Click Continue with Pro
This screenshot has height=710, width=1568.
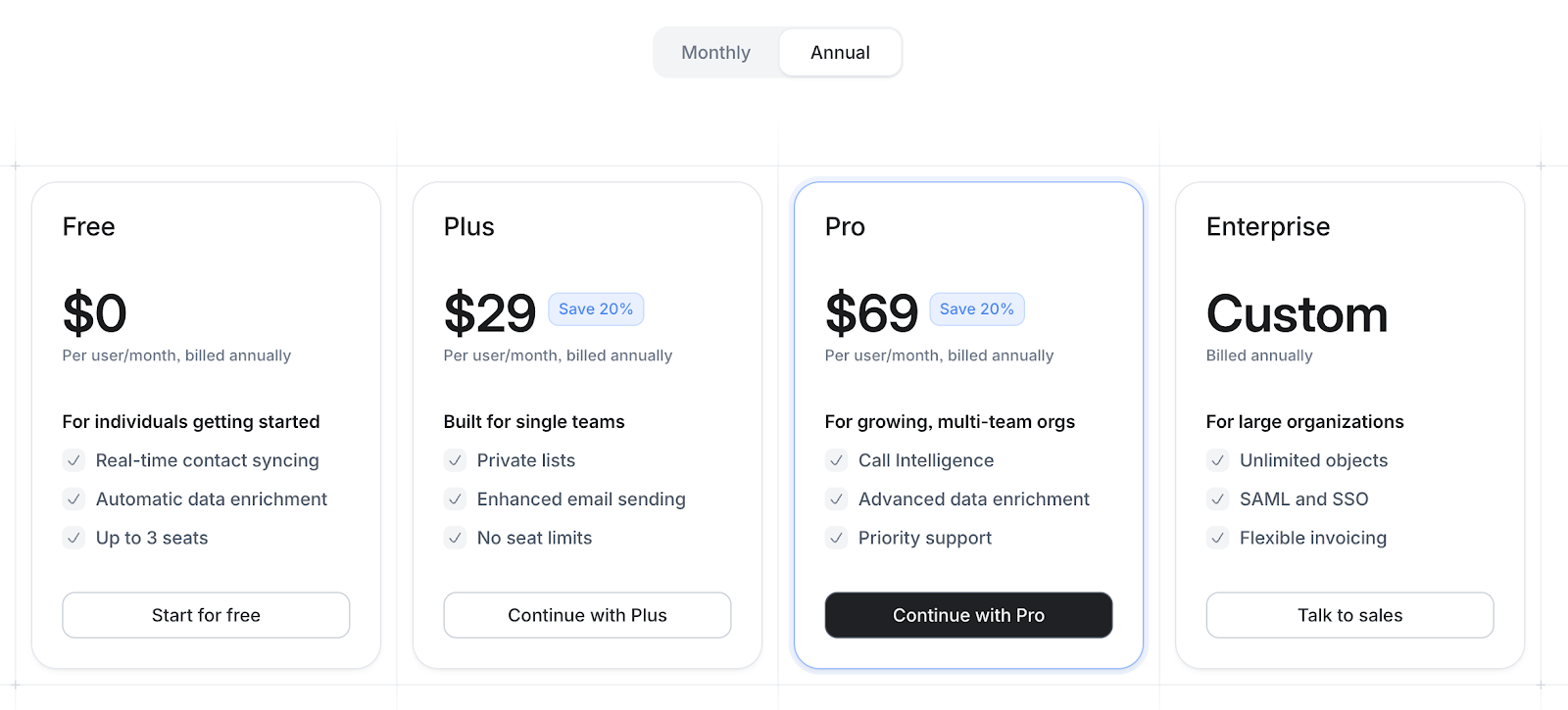(968, 615)
